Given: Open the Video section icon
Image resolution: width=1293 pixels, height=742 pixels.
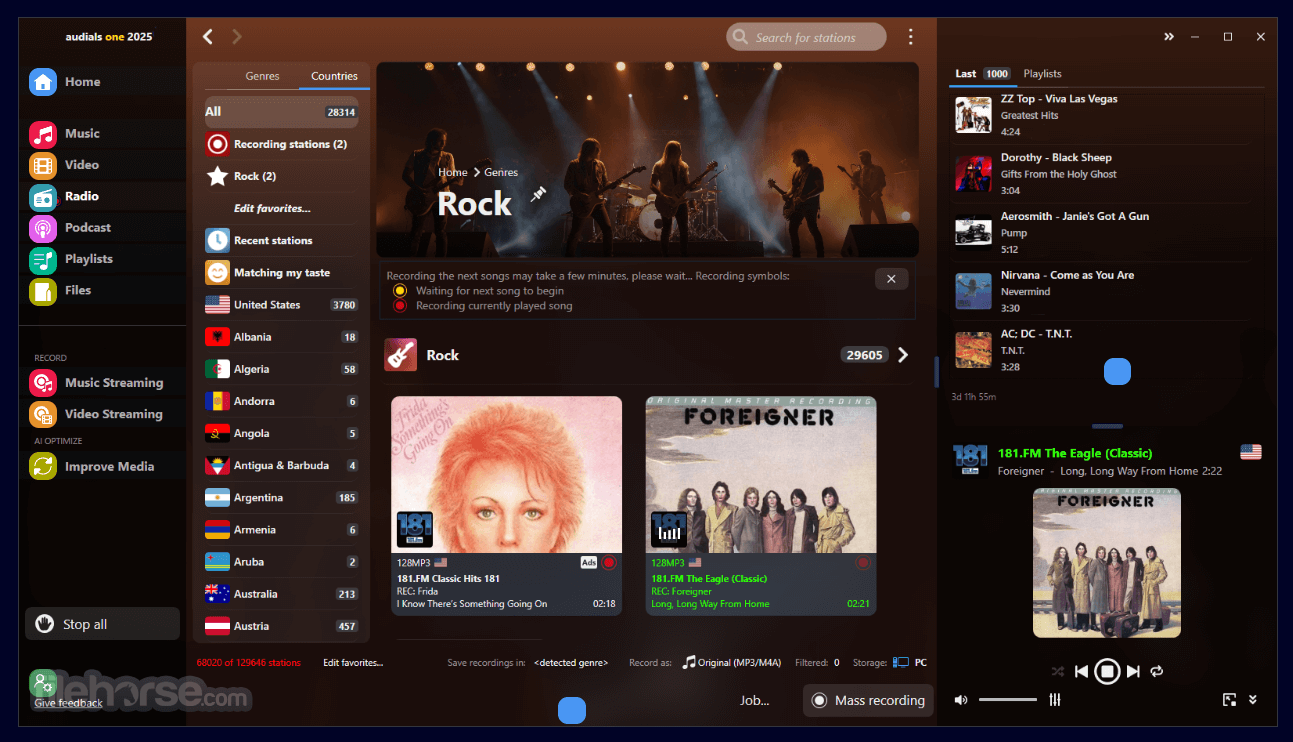Looking at the screenshot, I should 43,165.
